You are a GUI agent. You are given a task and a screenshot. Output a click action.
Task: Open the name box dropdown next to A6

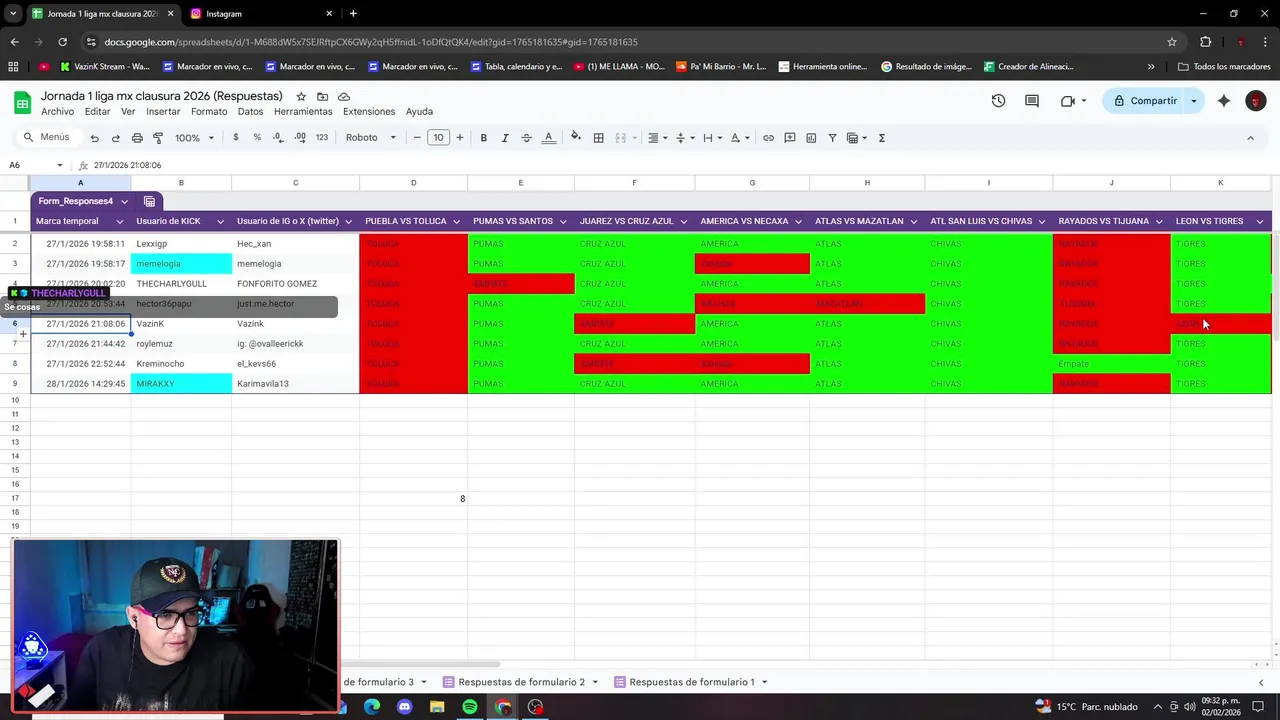pos(60,165)
